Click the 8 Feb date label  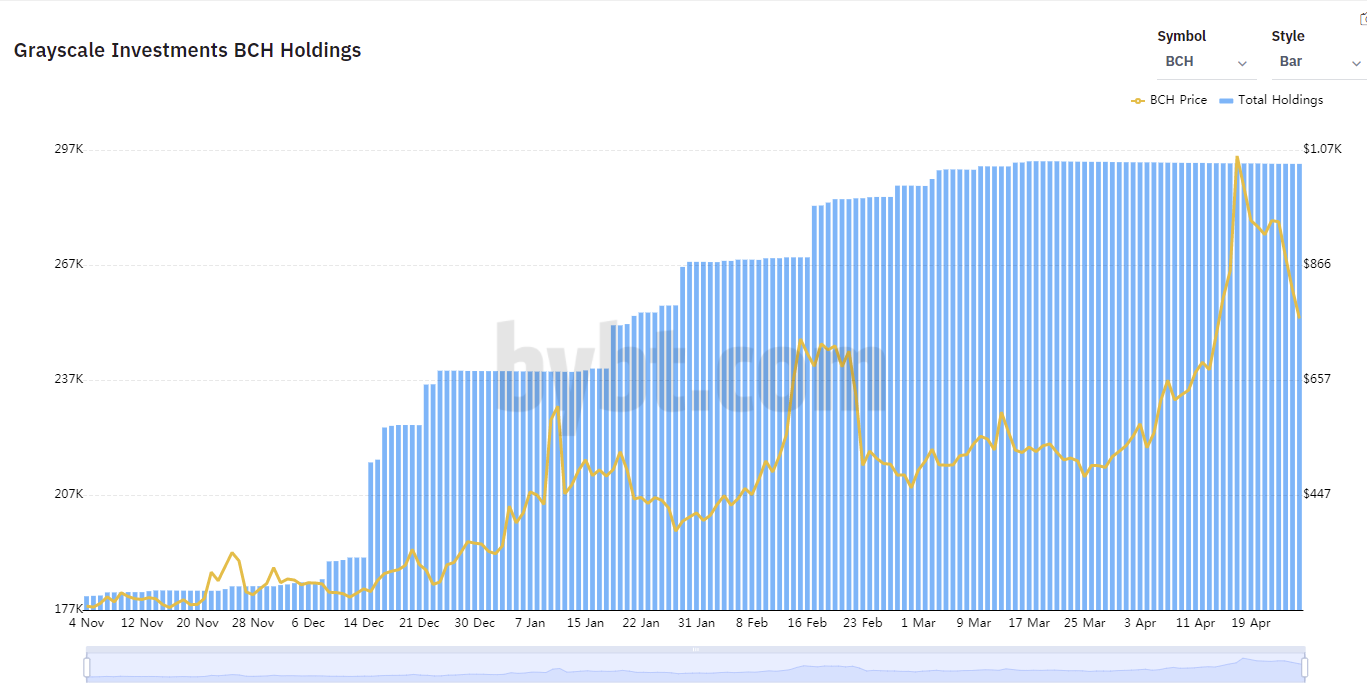coord(752,623)
